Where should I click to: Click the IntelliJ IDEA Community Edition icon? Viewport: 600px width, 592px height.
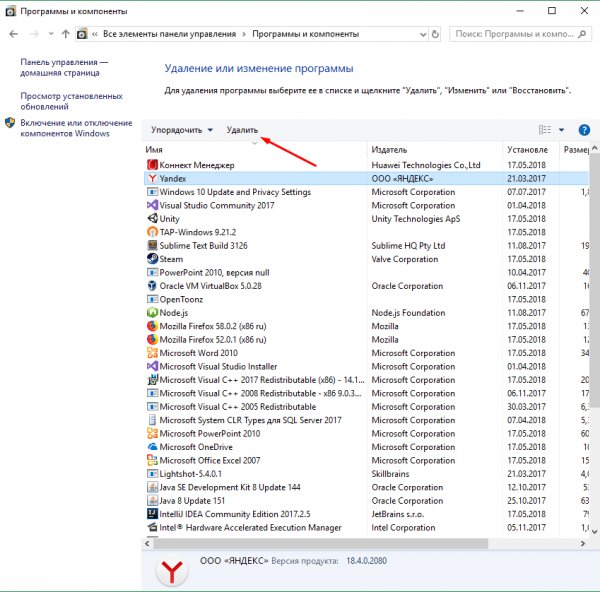[x=152, y=514]
